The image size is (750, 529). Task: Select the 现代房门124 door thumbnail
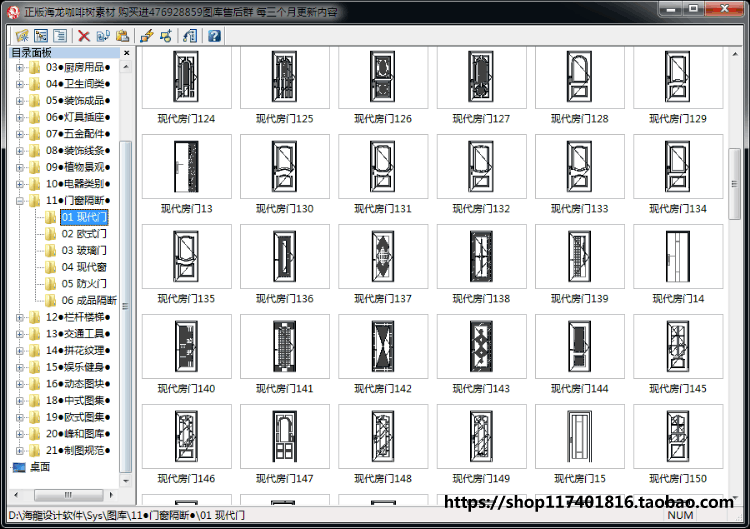coord(187,77)
